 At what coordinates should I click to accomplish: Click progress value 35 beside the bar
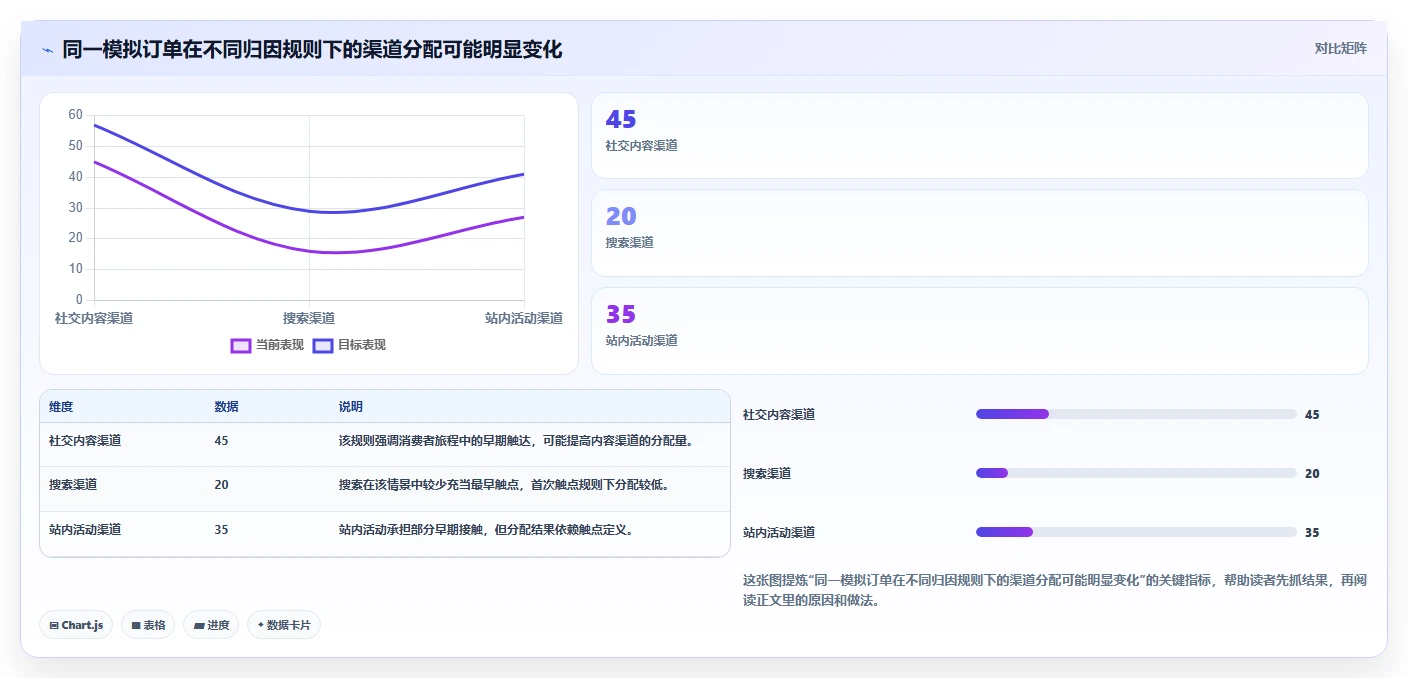pyautogui.click(x=1312, y=532)
